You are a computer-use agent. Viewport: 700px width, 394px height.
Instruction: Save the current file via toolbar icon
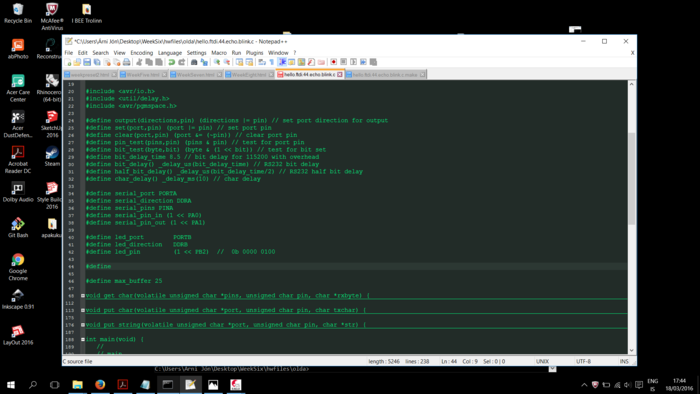(x=87, y=62)
